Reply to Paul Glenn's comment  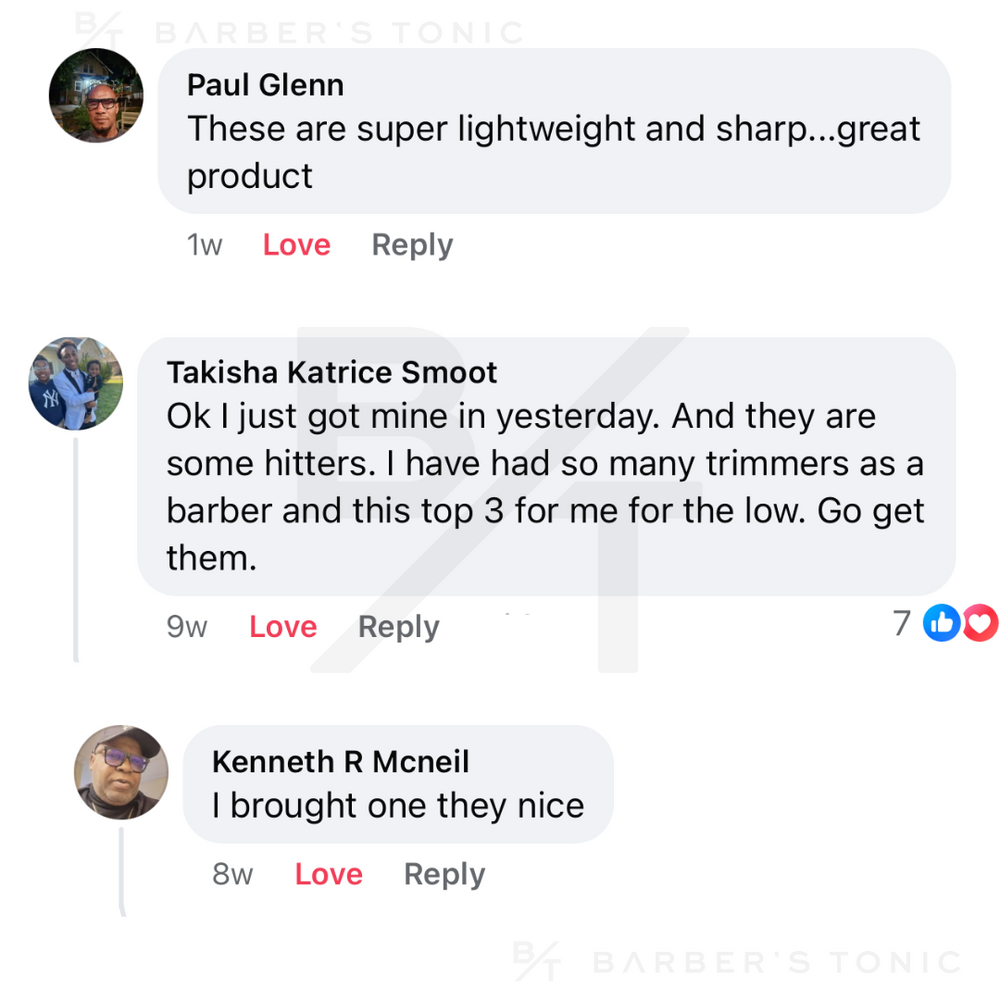click(412, 245)
